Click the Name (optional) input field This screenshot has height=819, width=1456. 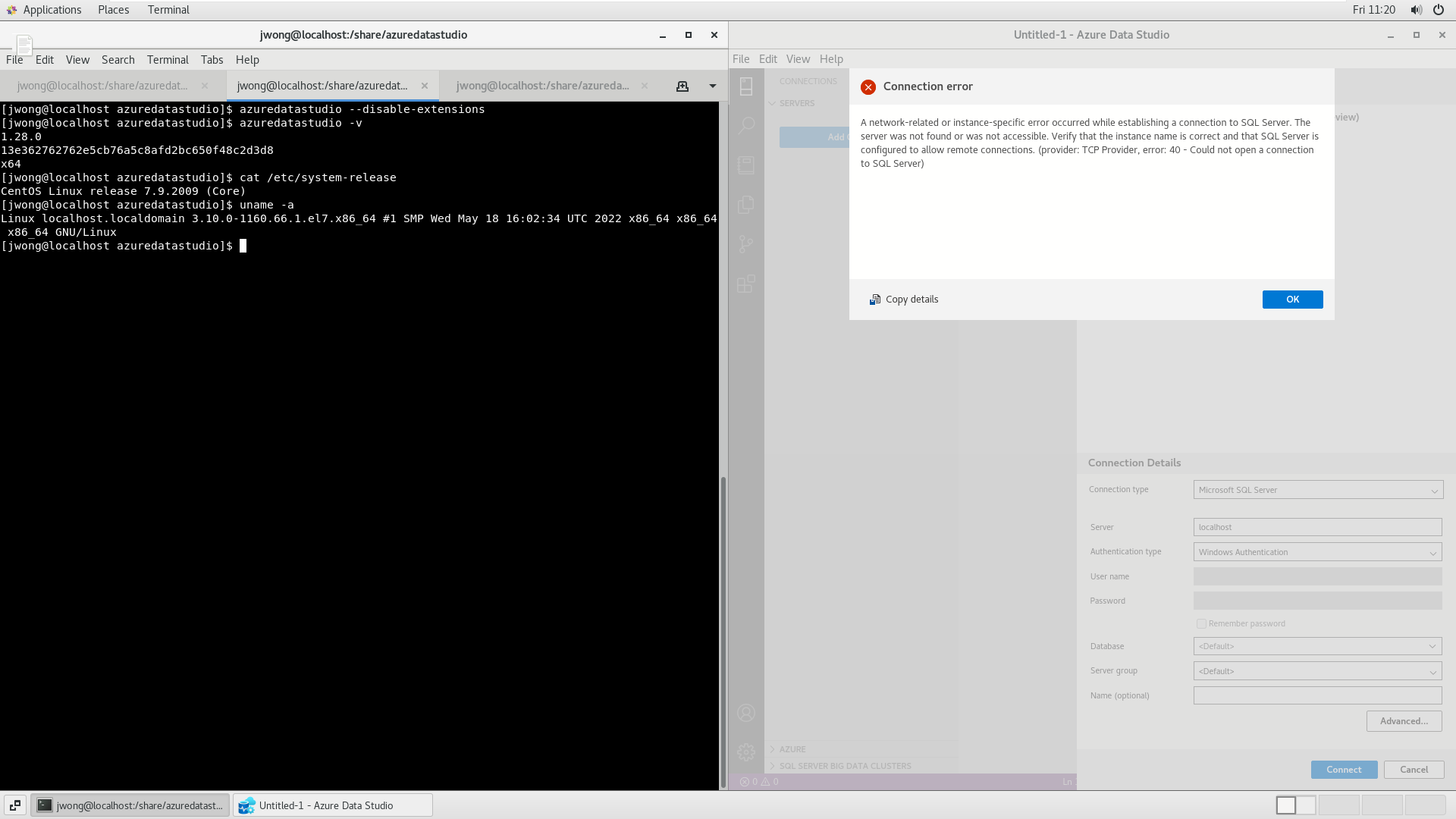[1317, 695]
